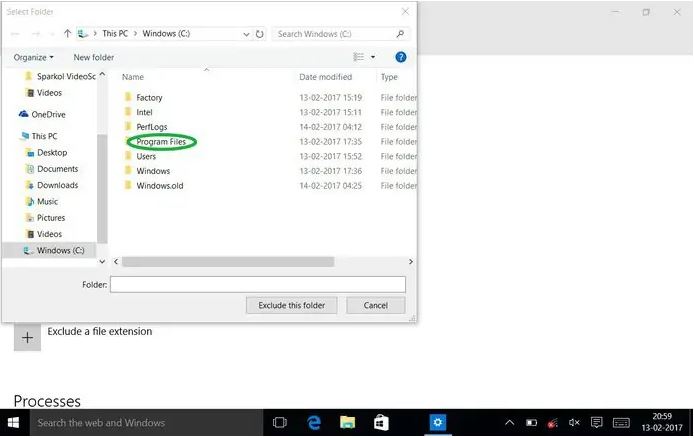The height and width of the screenshot is (438, 694).
Task: Click plus button for Exclude a file extension
Action: pos(27,338)
